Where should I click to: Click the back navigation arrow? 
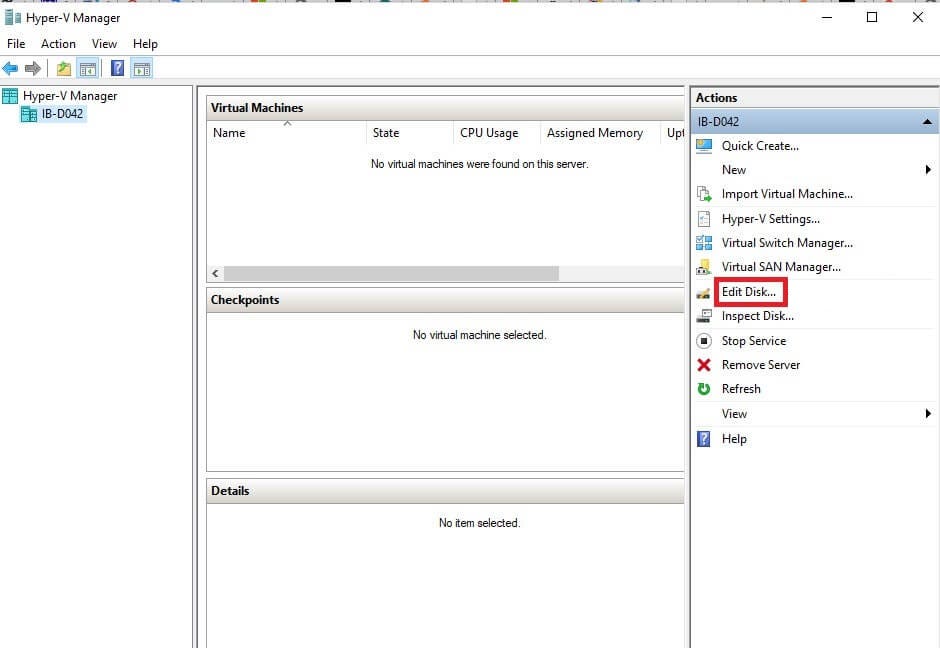pyautogui.click(x=11, y=67)
